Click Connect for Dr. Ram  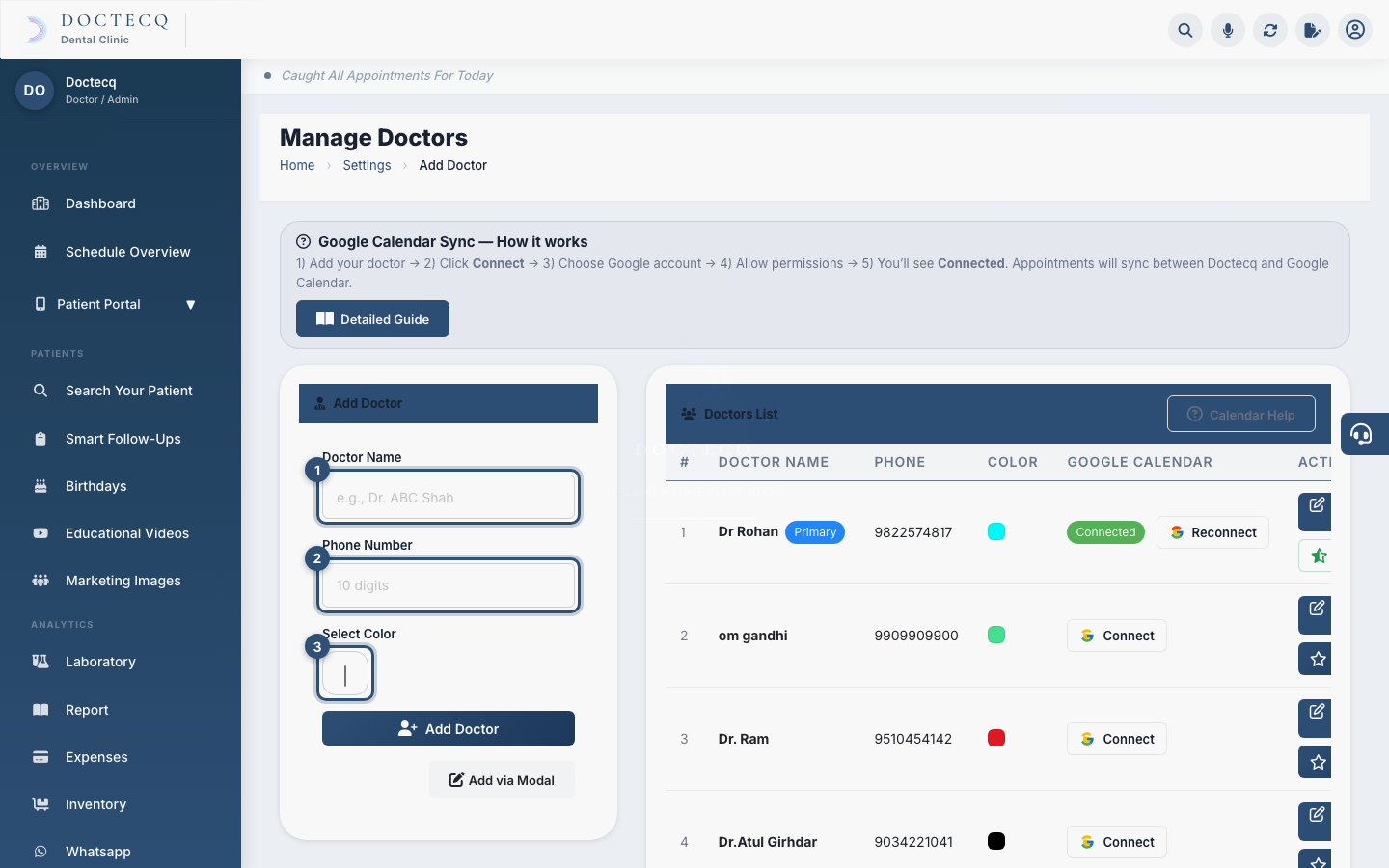pyautogui.click(x=1117, y=739)
